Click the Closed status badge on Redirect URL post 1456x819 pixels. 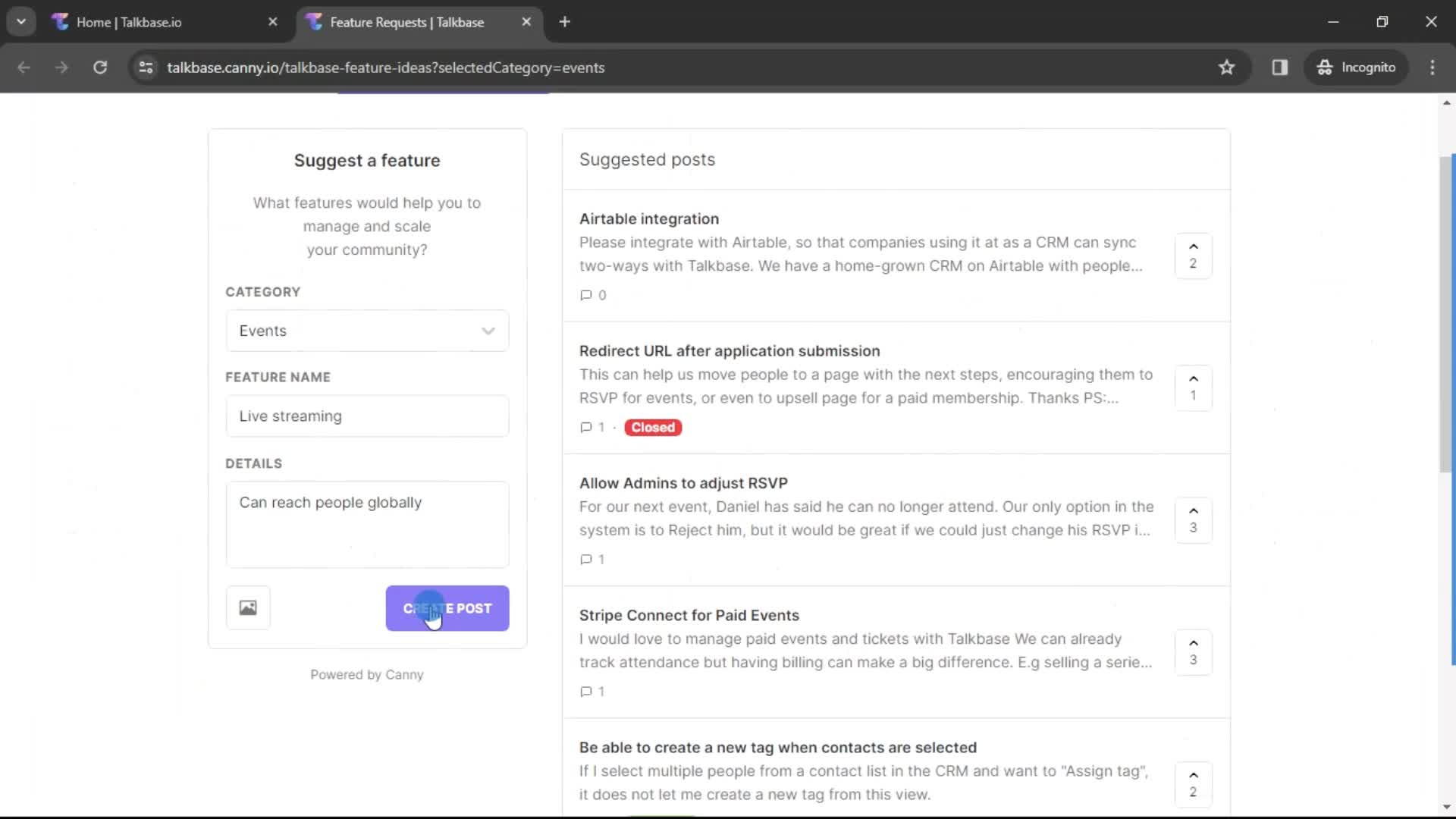pyautogui.click(x=653, y=427)
